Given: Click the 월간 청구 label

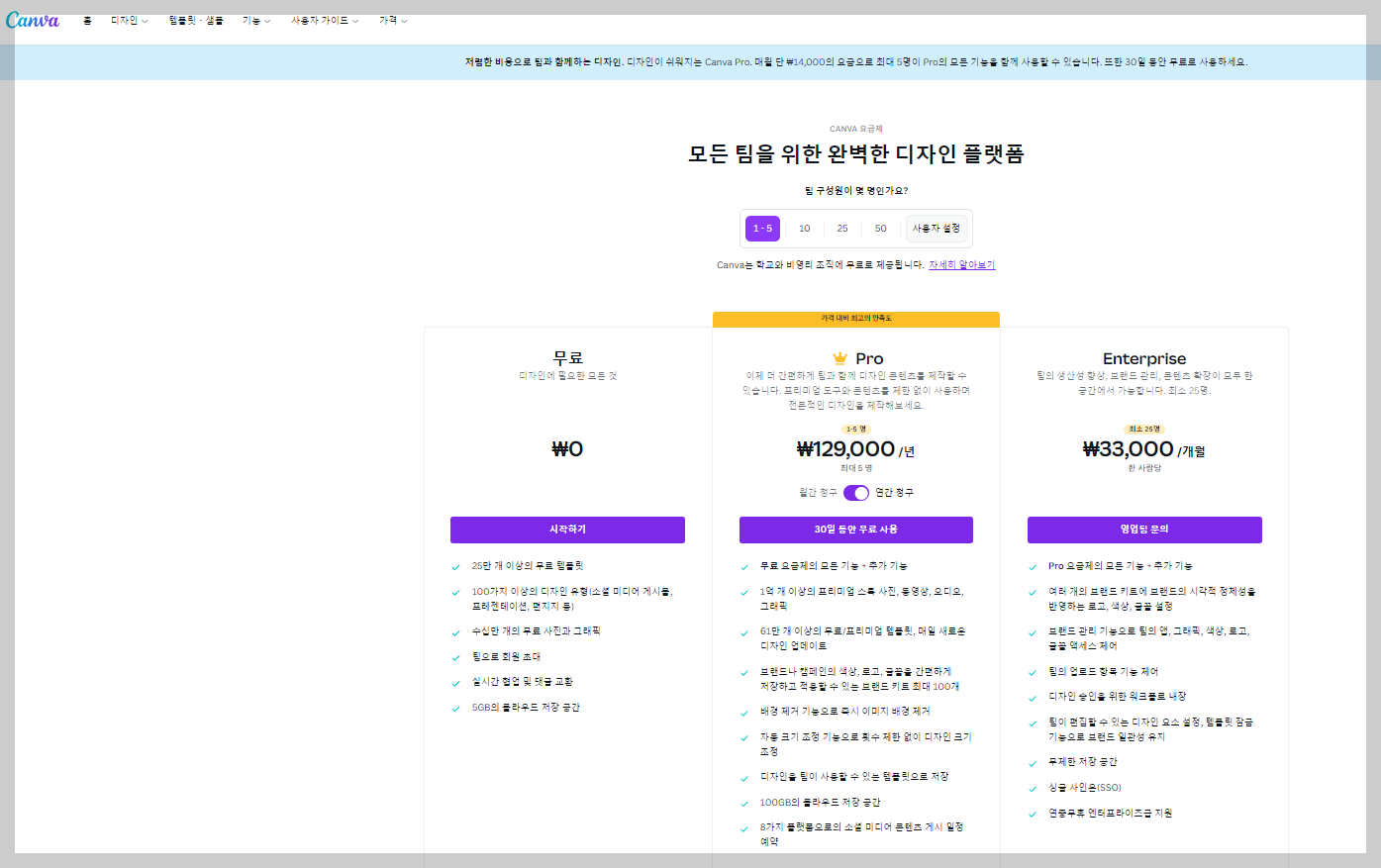Looking at the screenshot, I should pyautogui.click(x=818, y=493).
